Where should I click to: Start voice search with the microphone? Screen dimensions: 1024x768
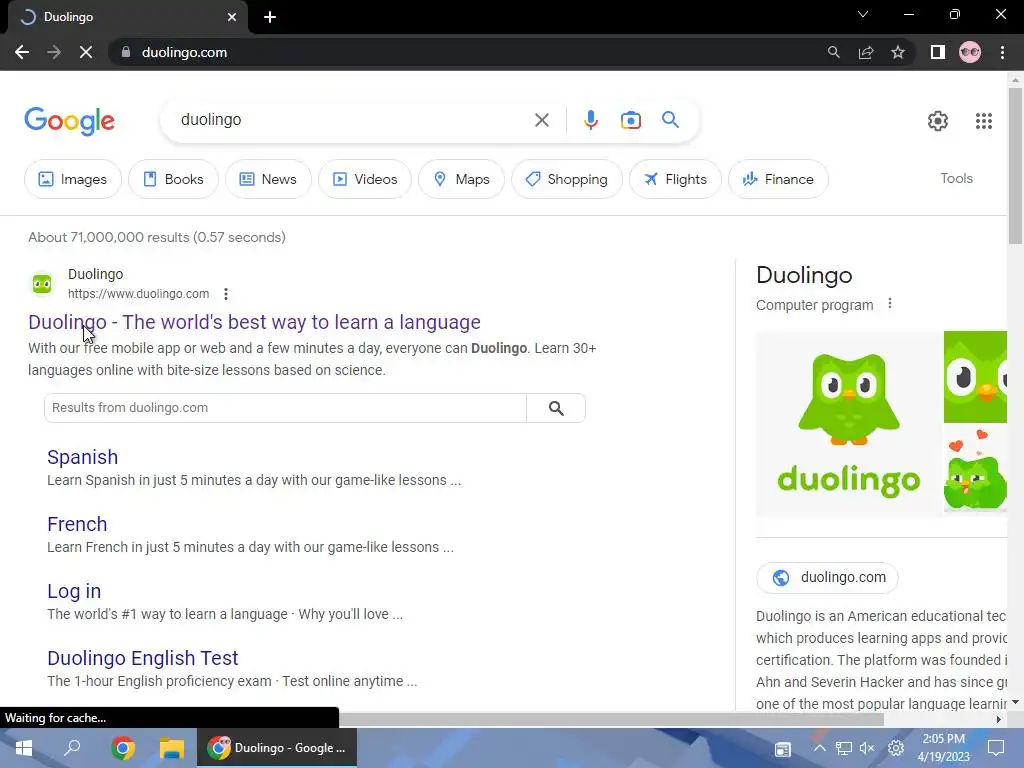[590, 120]
